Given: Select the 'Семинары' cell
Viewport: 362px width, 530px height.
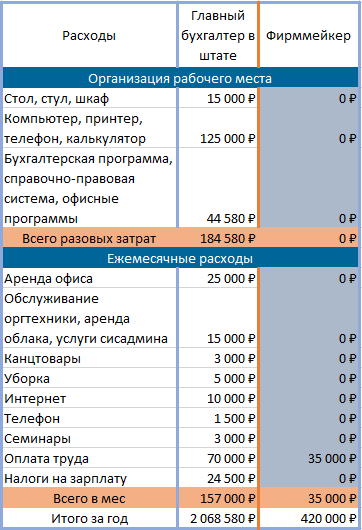Looking at the screenshot, I should click(x=90, y=438).
